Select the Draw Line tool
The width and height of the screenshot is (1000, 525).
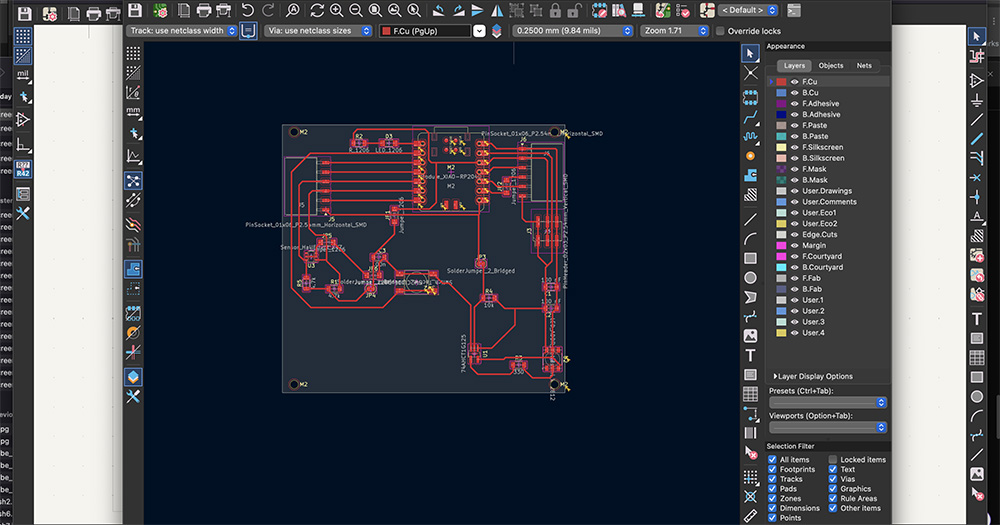[751, 219]
